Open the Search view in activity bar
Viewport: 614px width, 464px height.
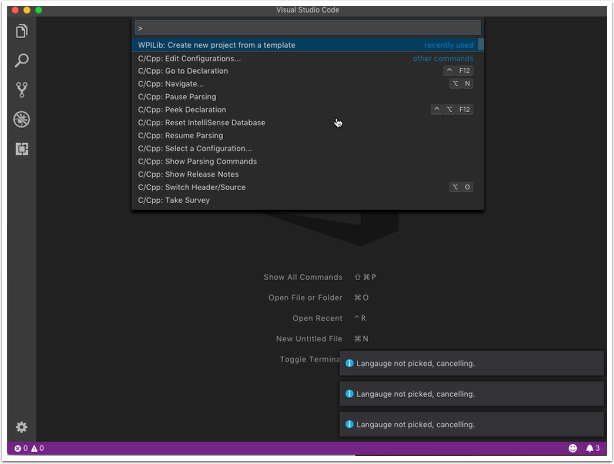(22, 60)
